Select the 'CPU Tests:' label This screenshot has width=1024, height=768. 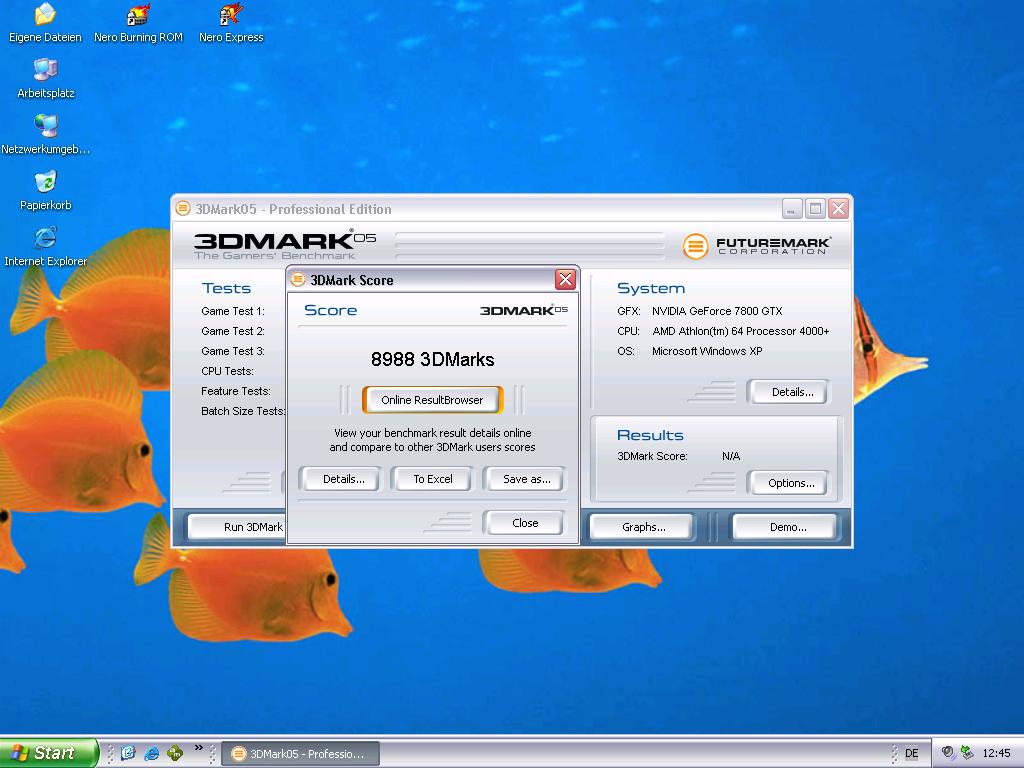pyautogui.click(x=227, y=371)
